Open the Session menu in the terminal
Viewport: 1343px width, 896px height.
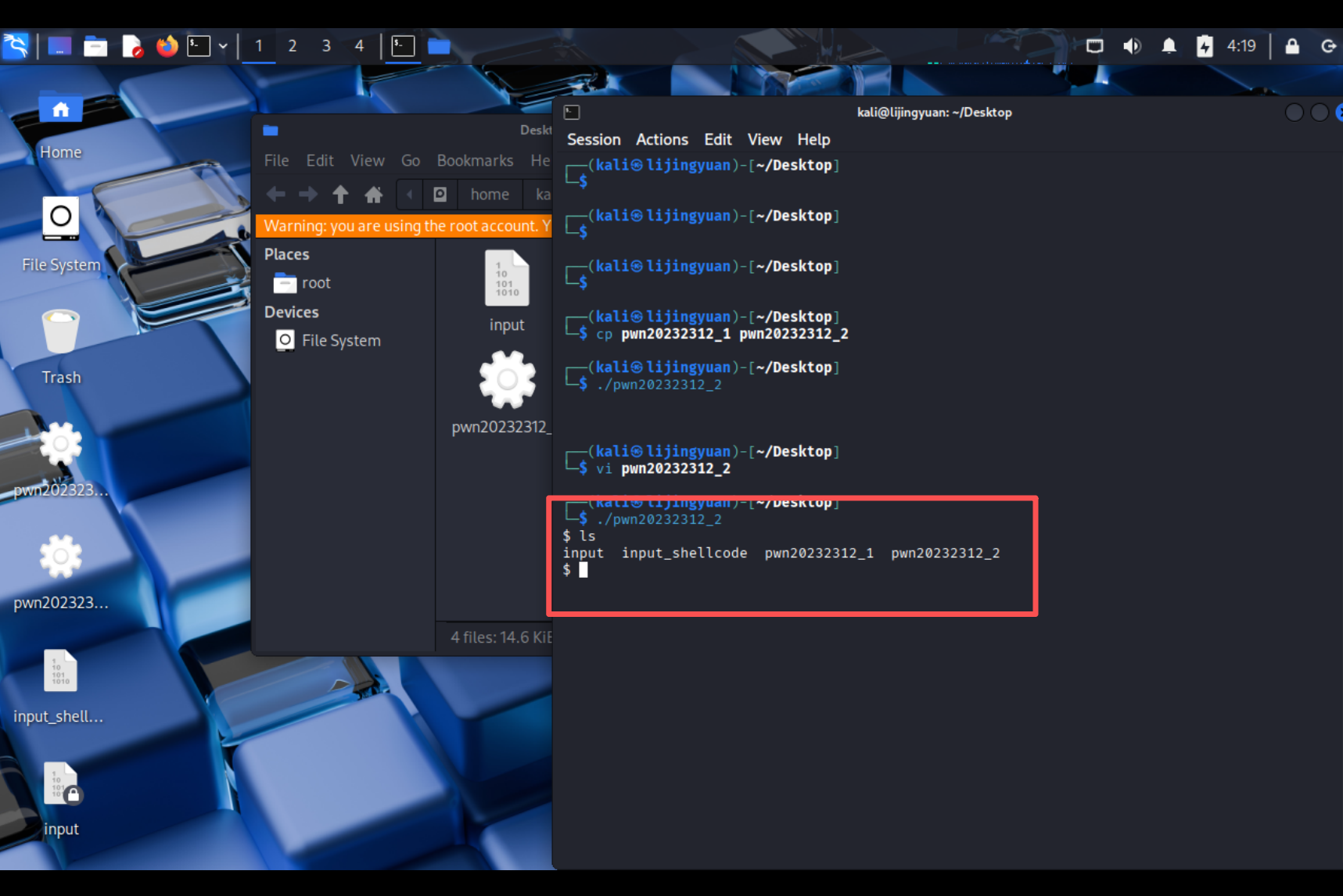594,139
